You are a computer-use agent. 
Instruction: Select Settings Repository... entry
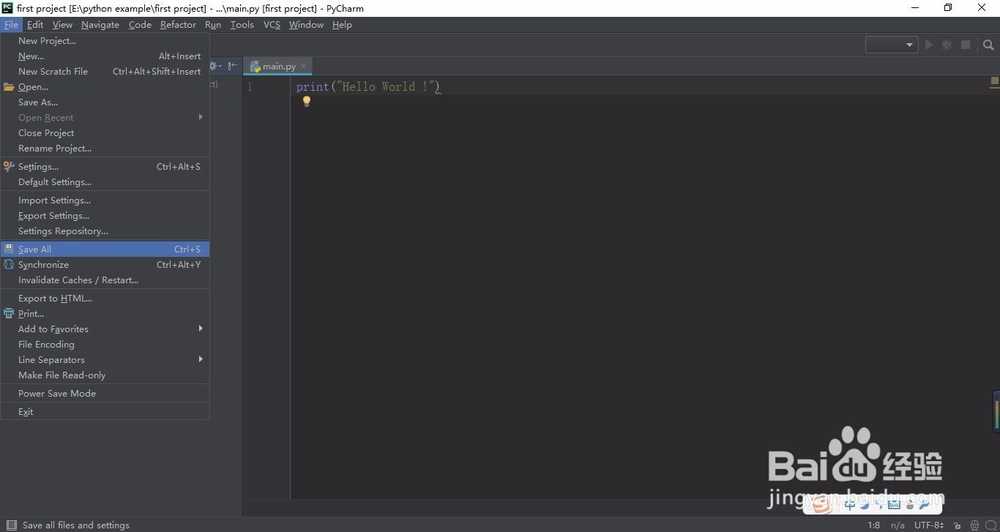pyautogui.click(x=105, y=231)
